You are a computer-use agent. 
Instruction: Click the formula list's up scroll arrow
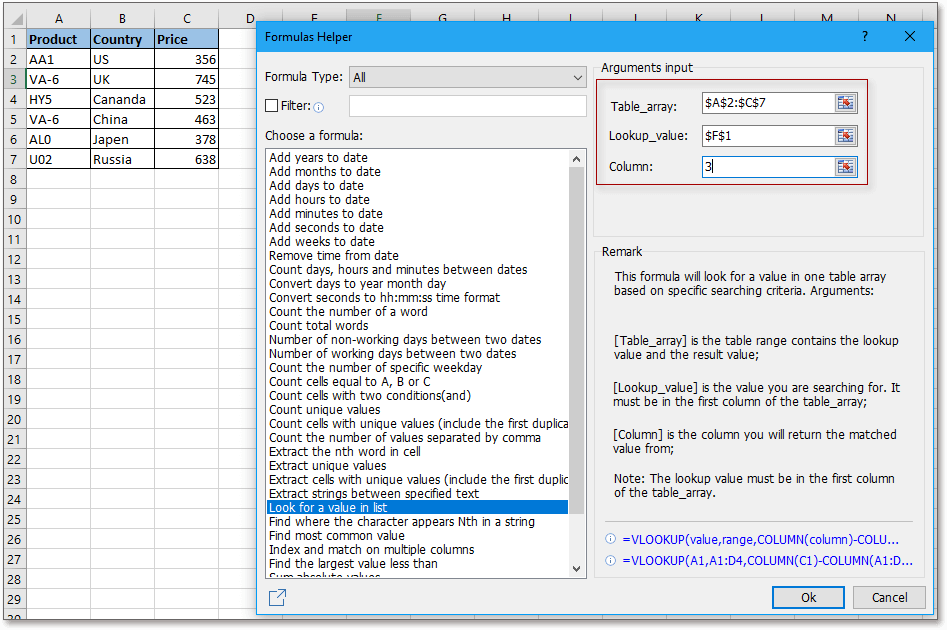tap(576, 157)
